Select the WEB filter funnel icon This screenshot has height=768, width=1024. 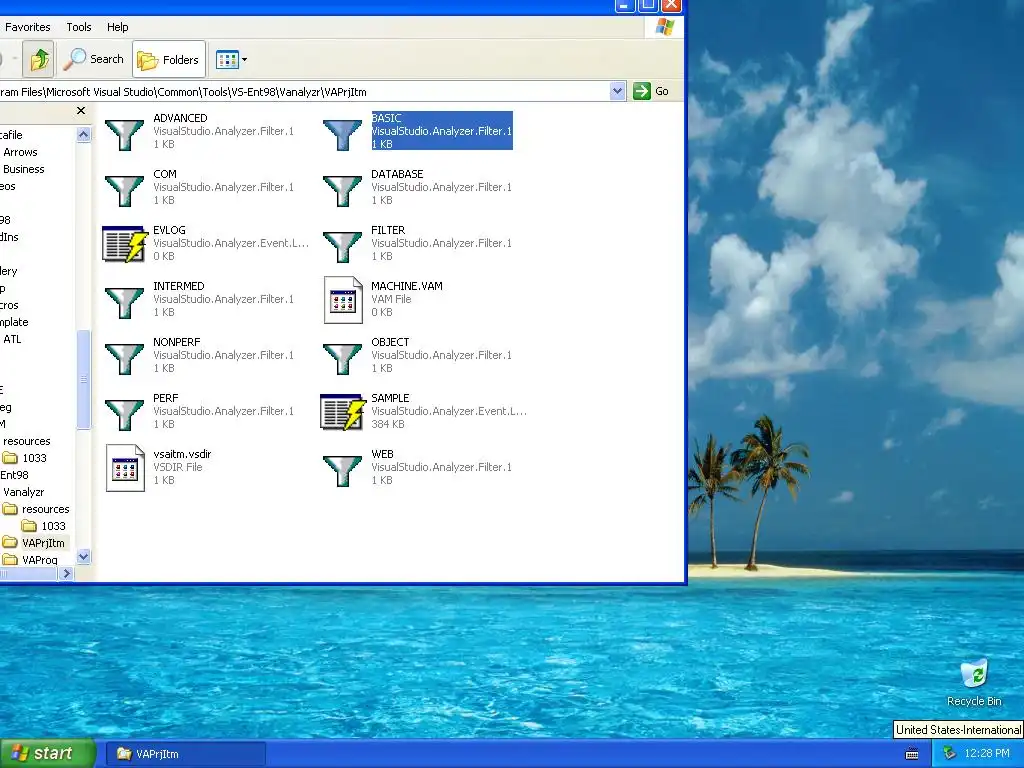(342, 472)
